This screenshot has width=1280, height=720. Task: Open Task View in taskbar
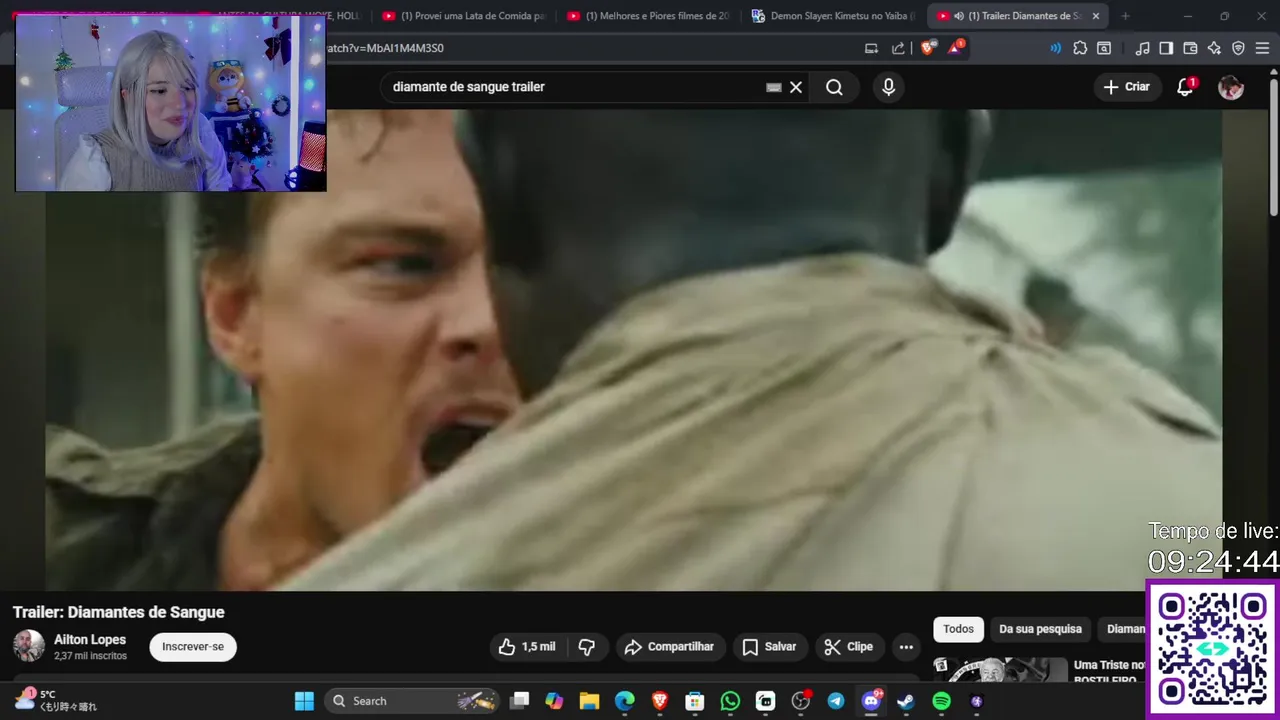coord(519,701)
